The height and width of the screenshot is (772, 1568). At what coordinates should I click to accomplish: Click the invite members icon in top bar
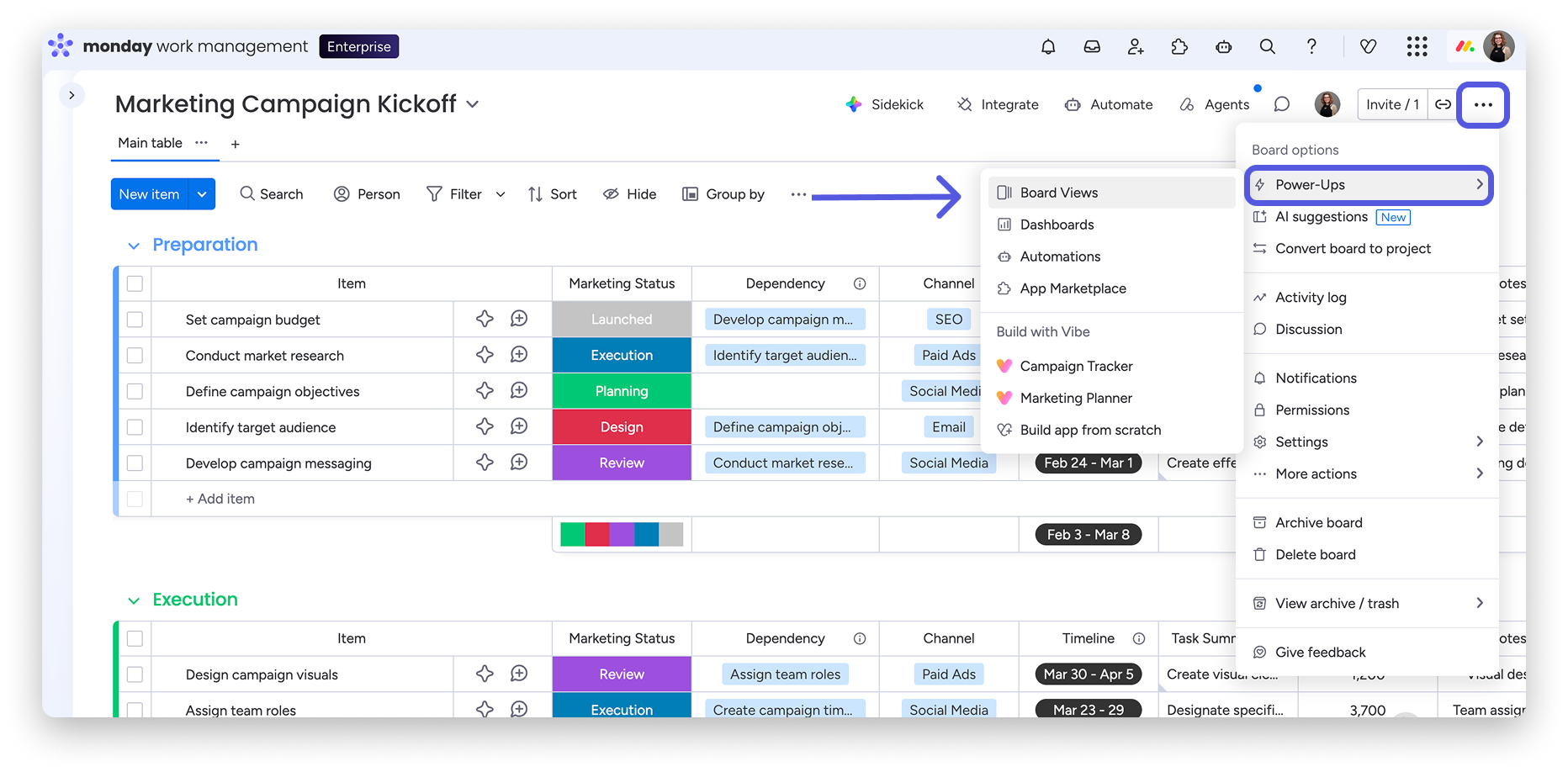click(x=1136, y=47)
